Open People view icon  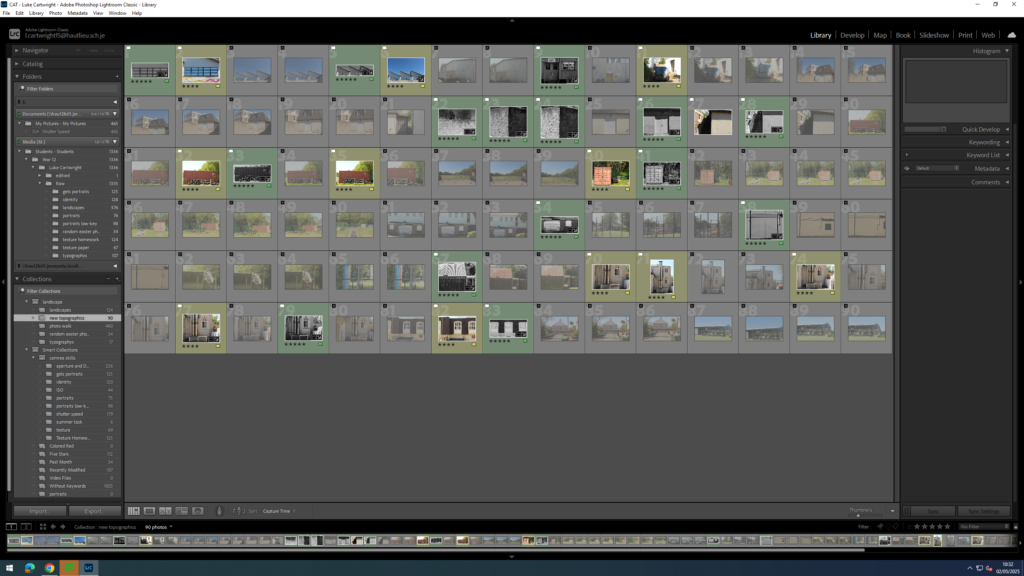point(198,511)
